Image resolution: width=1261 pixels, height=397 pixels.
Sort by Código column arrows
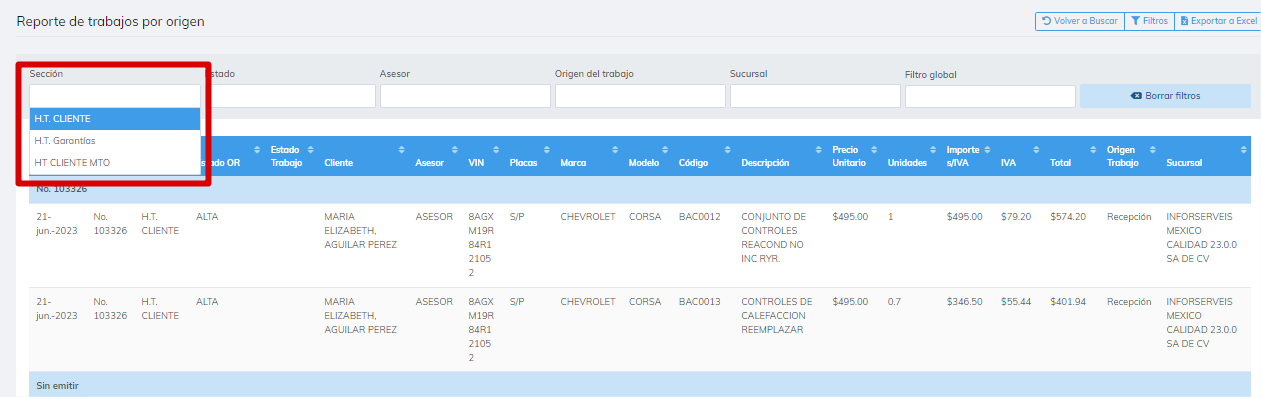pos(728,150)
